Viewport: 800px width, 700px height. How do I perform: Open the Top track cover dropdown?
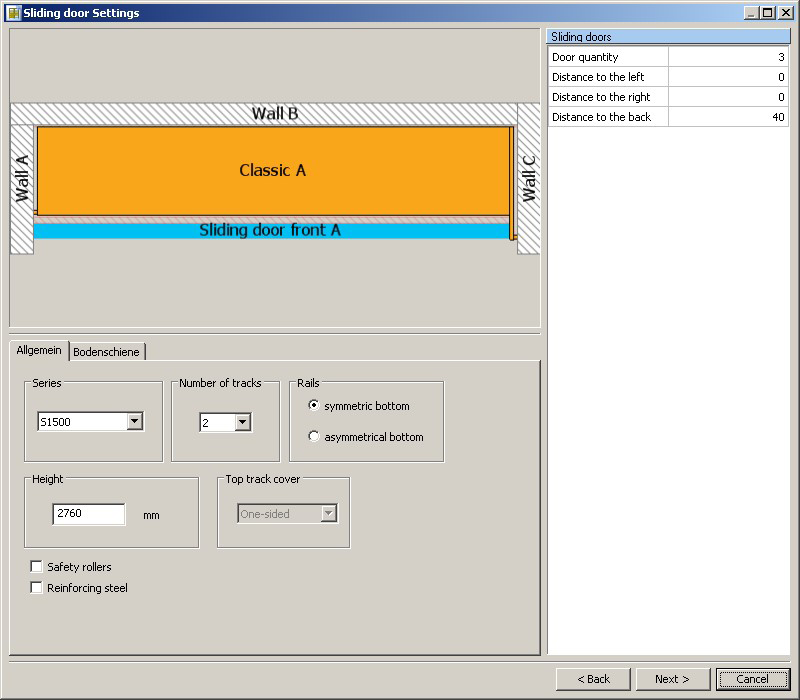click(328, 514)
